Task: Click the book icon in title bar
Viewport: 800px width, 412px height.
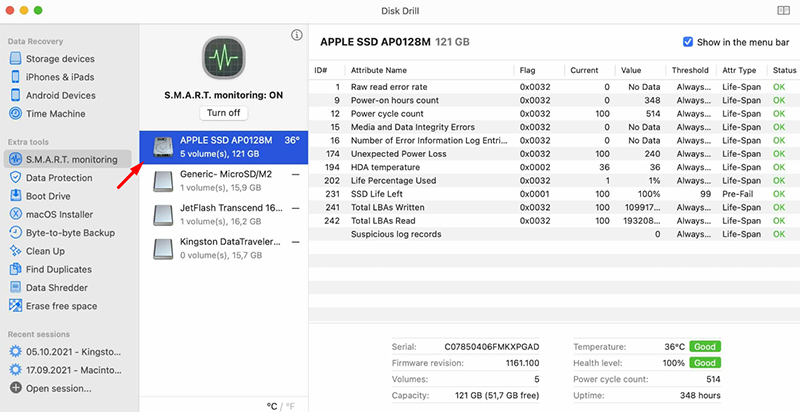Action: pyautogui.click(x=783, y=11)
